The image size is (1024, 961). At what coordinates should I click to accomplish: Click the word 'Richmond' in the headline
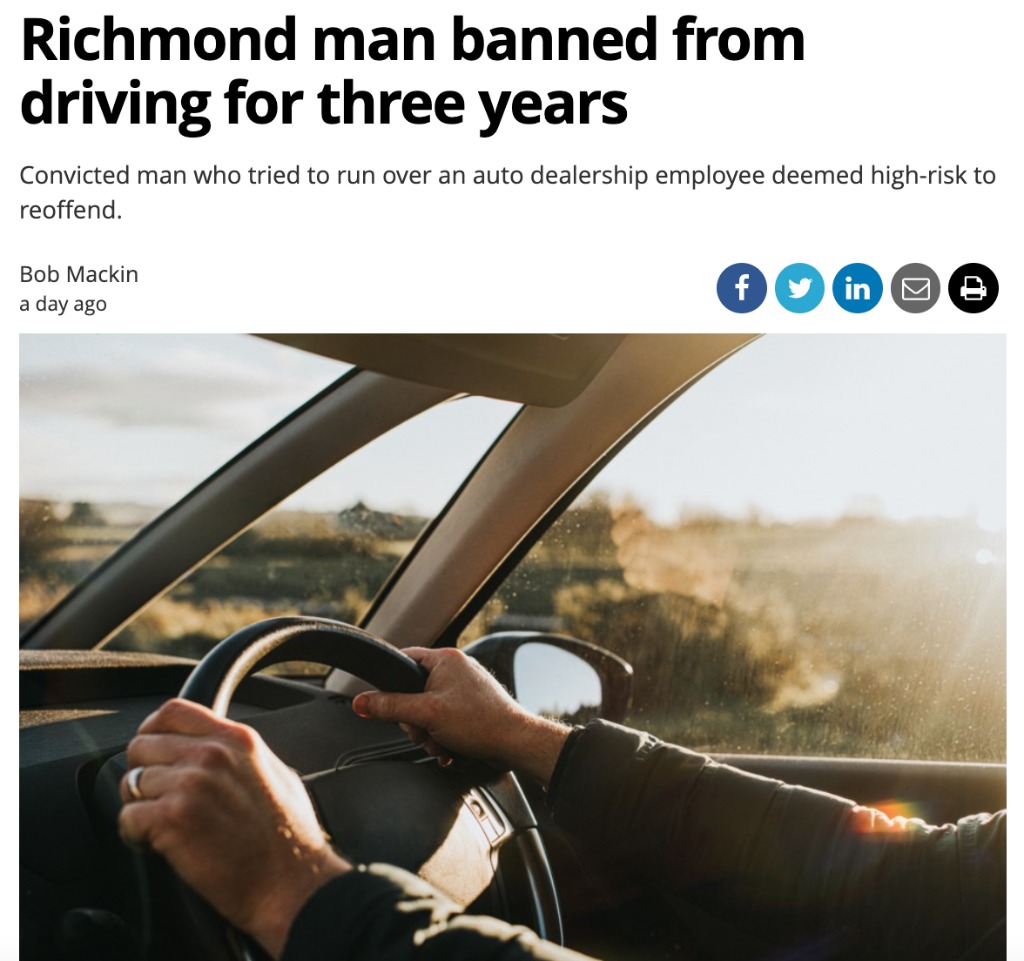[159, 40]
